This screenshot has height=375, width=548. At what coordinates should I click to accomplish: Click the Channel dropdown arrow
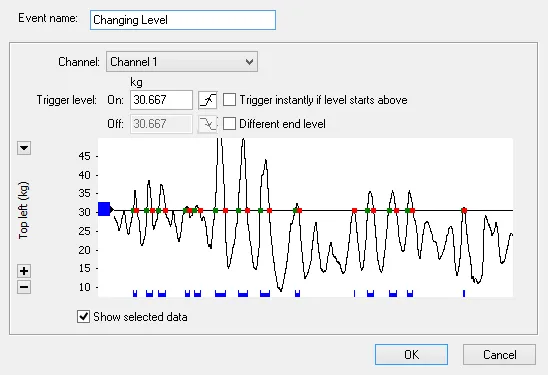(x=249, y=62)
